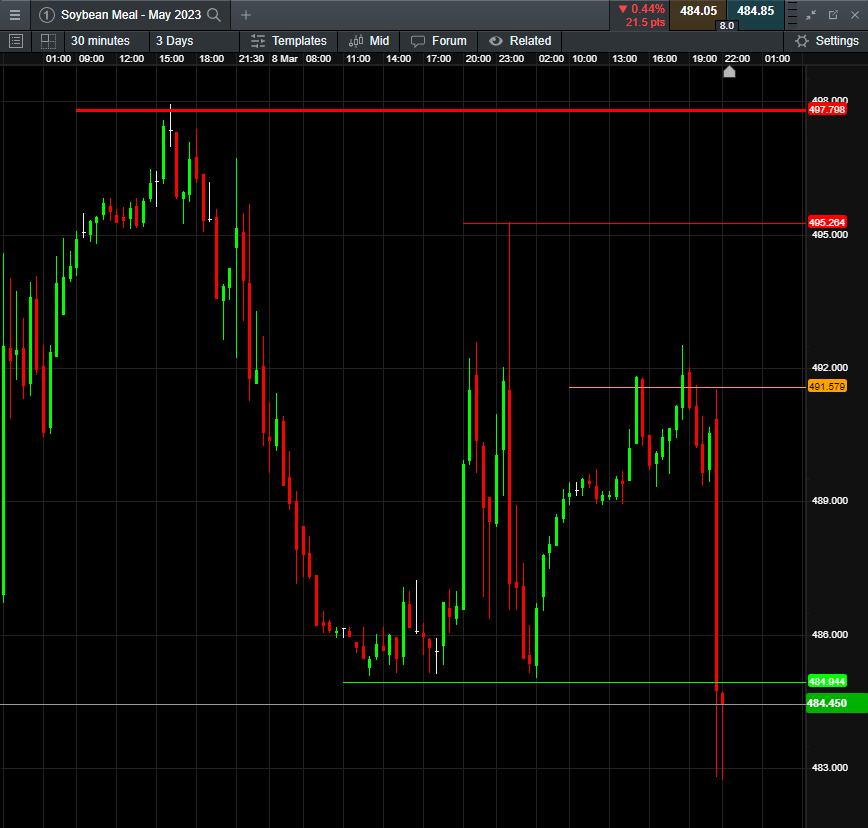Open the 30 minutes interval dropdown
Screen dimensions: 868x828
[106, 41]
